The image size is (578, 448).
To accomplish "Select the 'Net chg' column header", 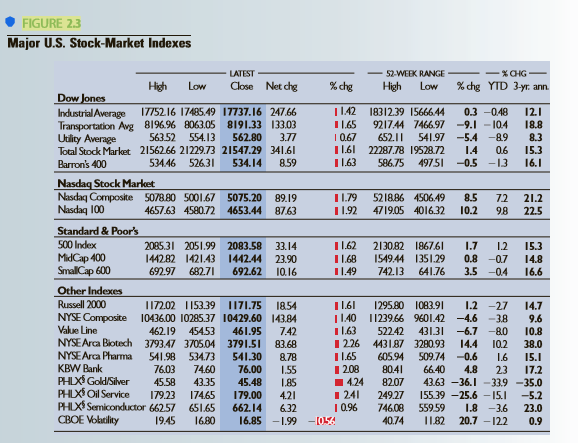I will (282, 86).
